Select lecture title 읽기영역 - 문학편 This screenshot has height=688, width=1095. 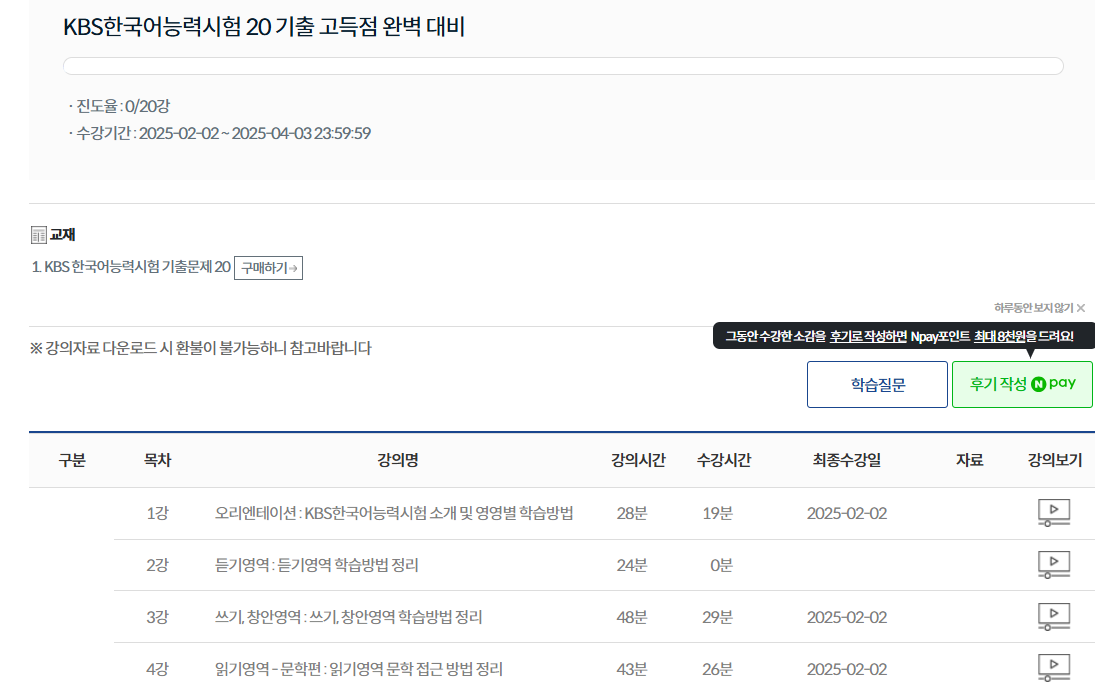(358, 668)
